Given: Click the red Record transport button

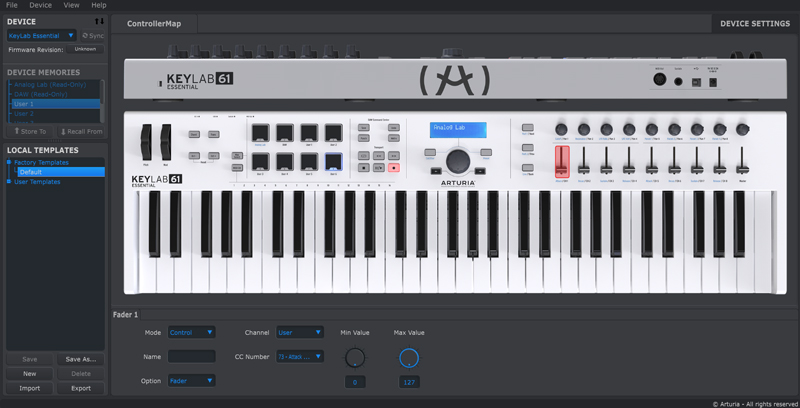Looking at the screenshot, I should pos(394,167).
